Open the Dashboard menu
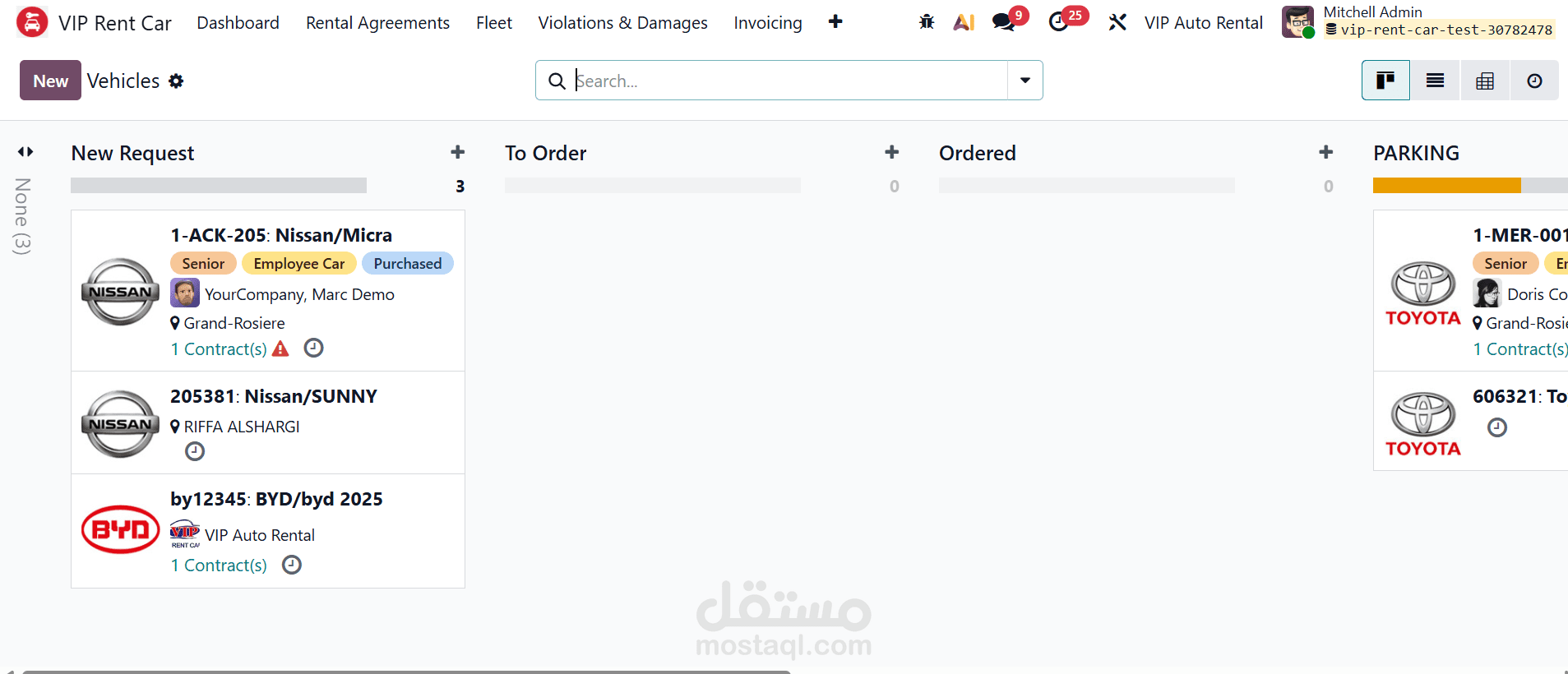Screen dimensions: 1568x674 238,22
